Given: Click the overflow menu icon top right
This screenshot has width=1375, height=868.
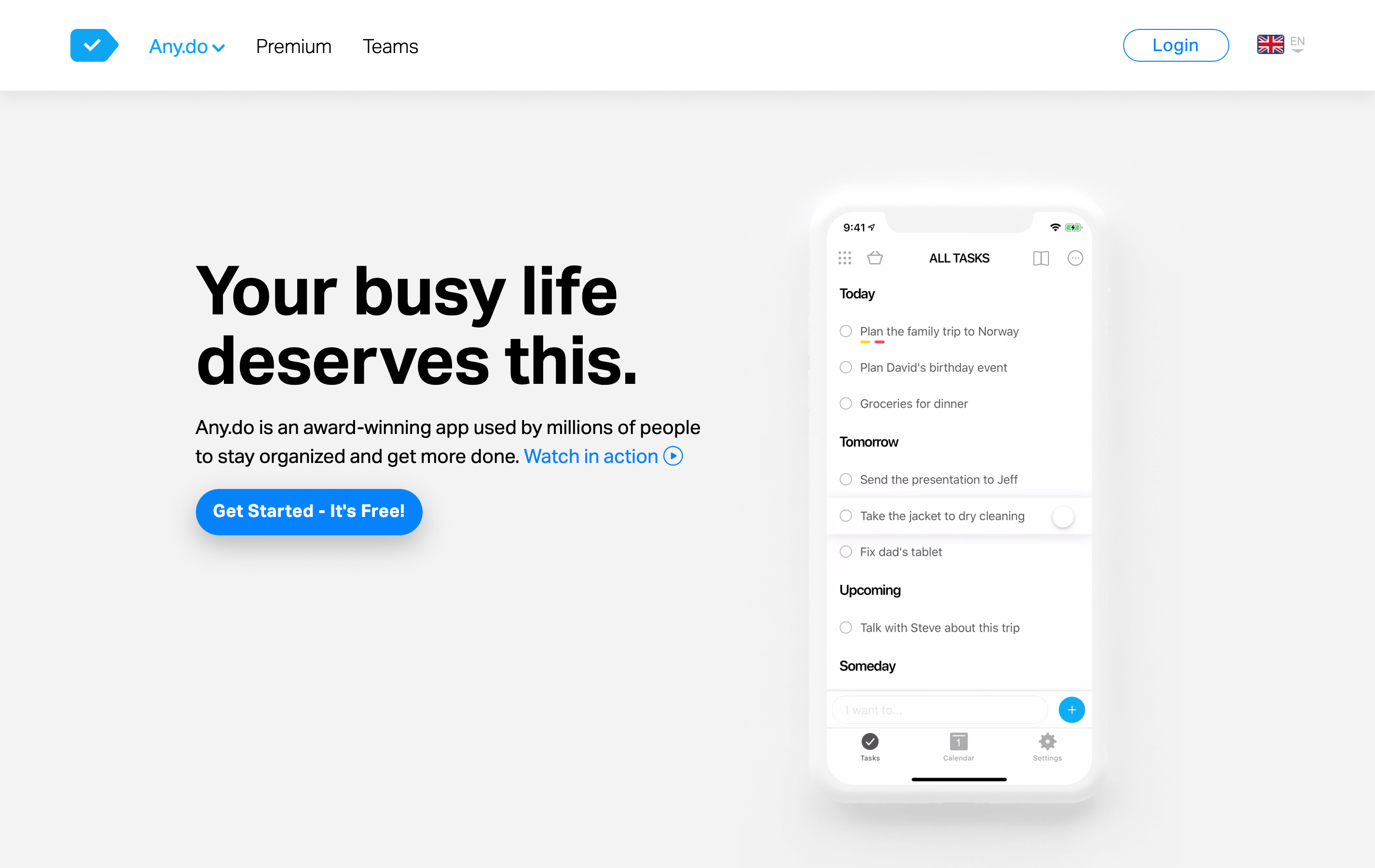Looking at the screenshot, I should tap(1075, 258).
